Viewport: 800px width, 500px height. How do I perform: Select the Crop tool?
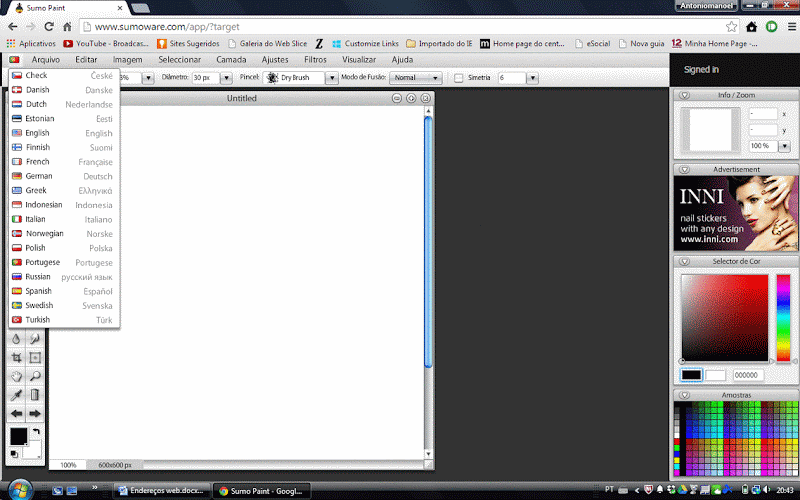tap(16, 358)
